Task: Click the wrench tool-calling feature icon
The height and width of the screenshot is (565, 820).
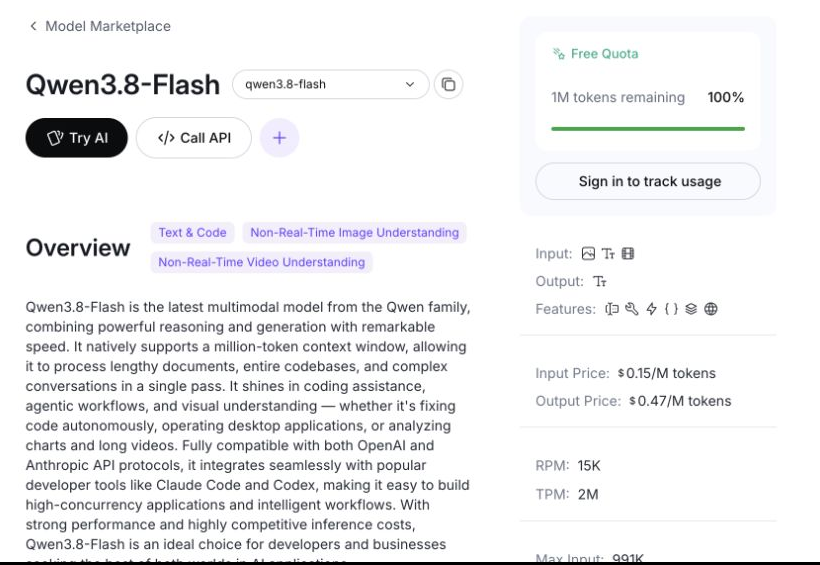Action: [632, 309]
